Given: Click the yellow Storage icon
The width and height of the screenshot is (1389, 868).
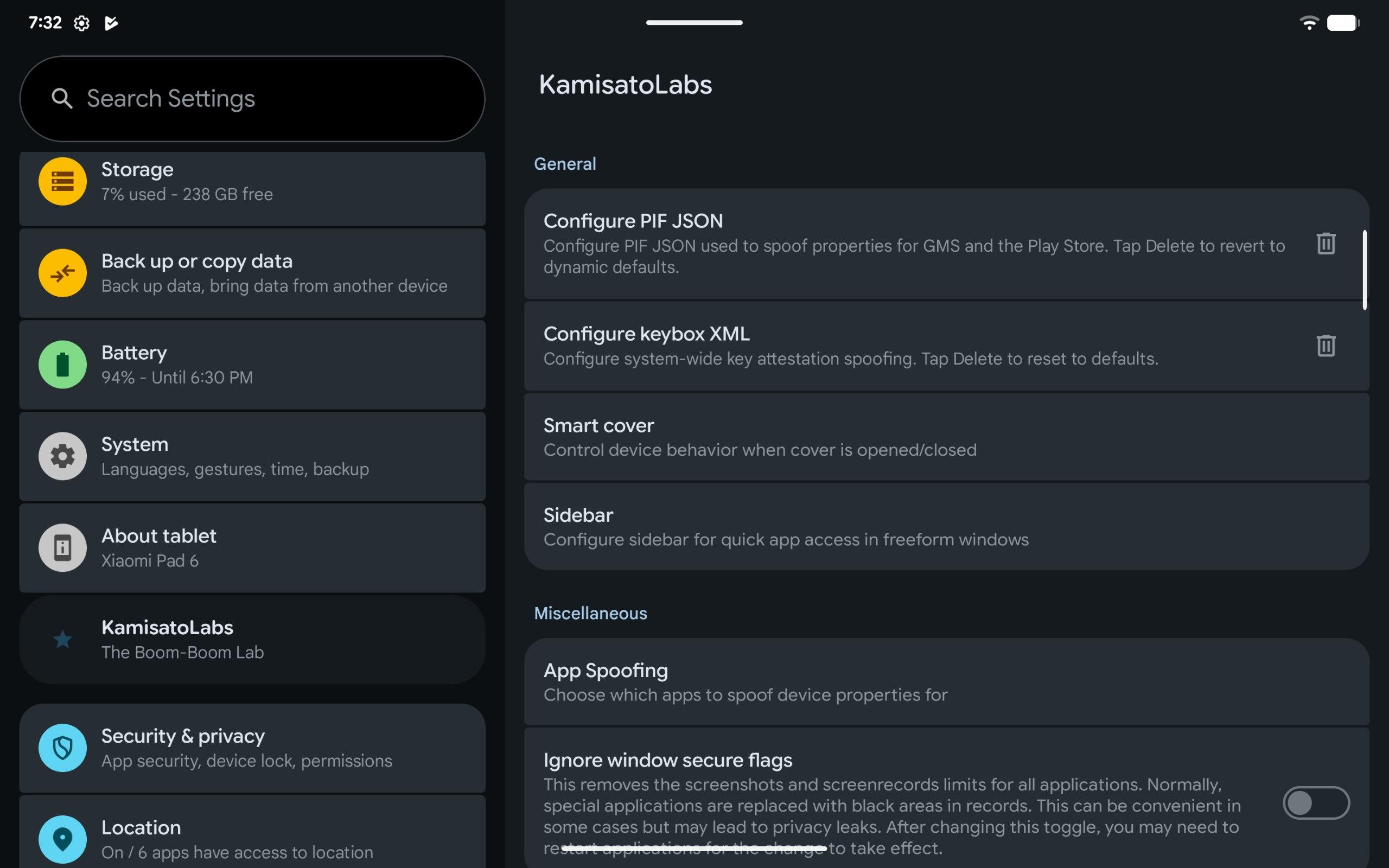Looking at the screenshot, I should (62, 181).
